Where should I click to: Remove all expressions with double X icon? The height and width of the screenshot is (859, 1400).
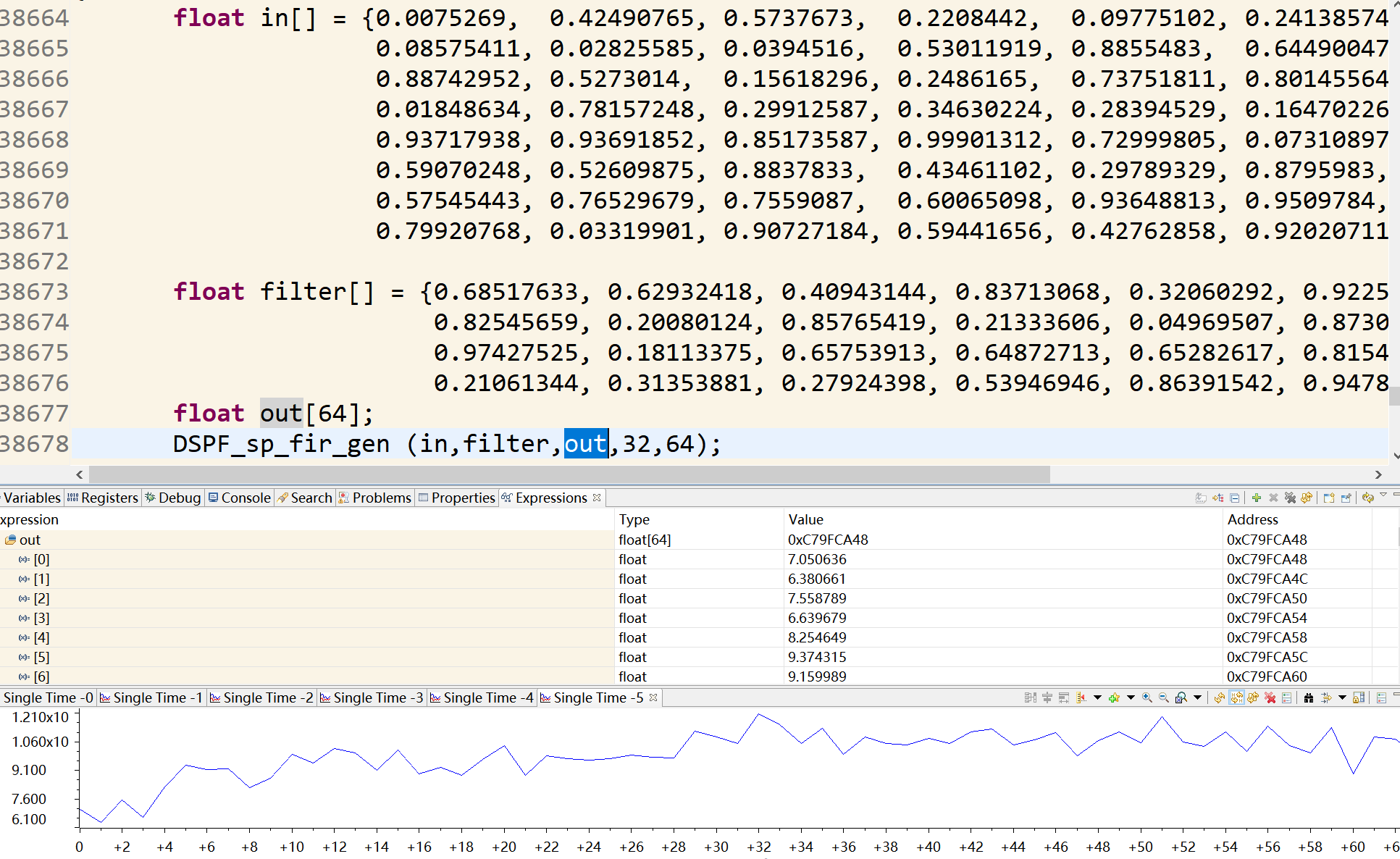1291,498
